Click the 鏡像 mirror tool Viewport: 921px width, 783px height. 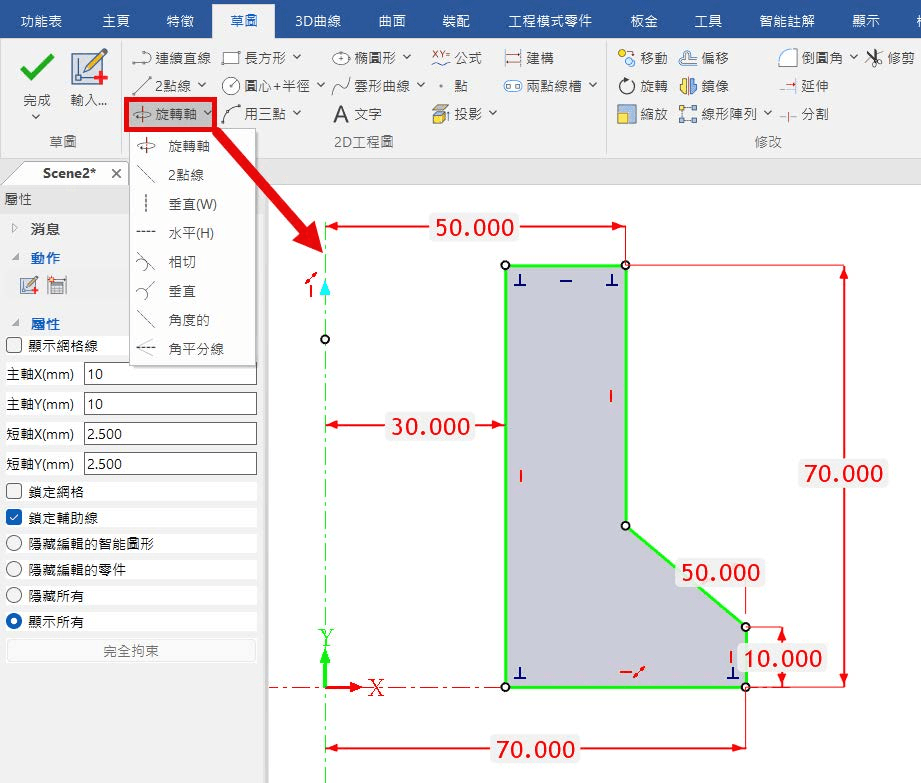[x=704, y=86]
